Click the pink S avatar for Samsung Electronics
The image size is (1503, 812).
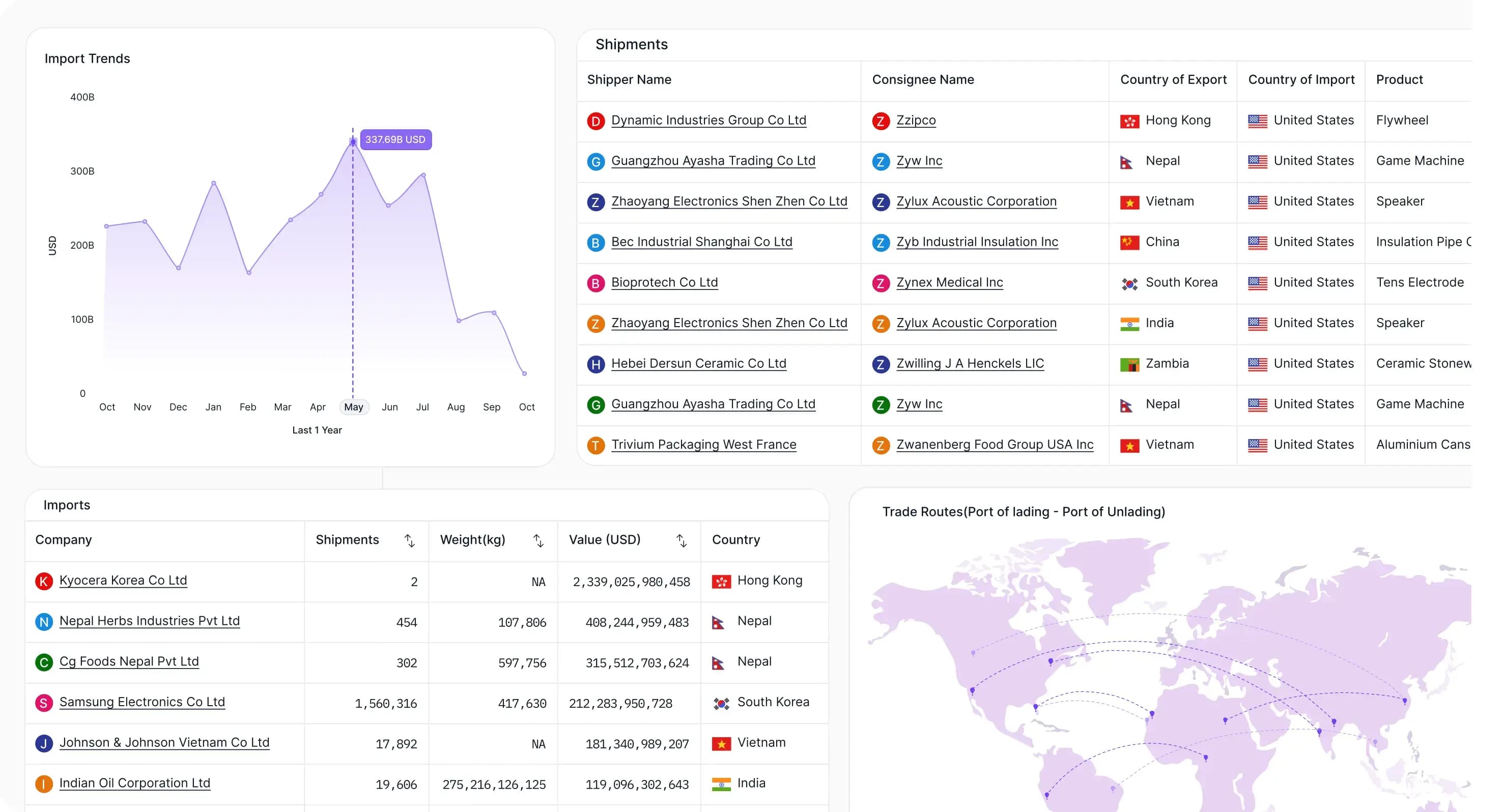pyautogui.click(x=44, y=703)
